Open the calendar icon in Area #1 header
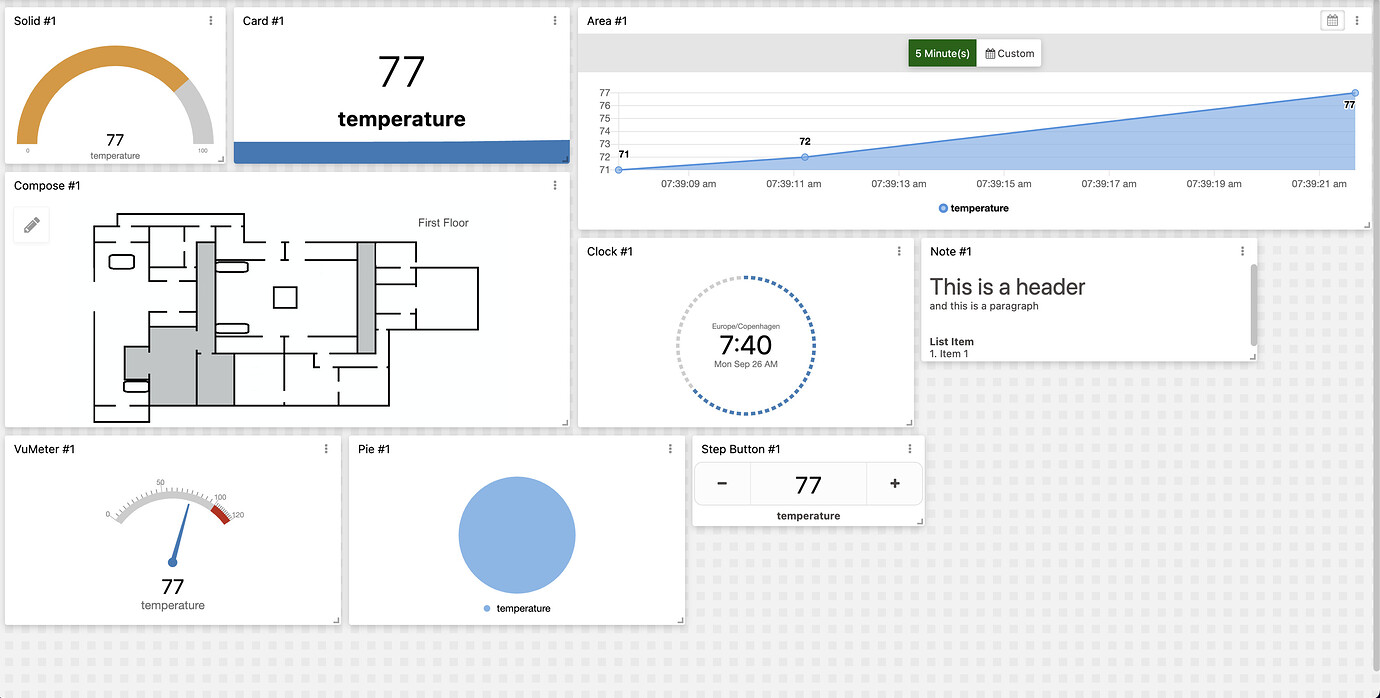Screen dimensions: 1380x698 click(1332, 20)
